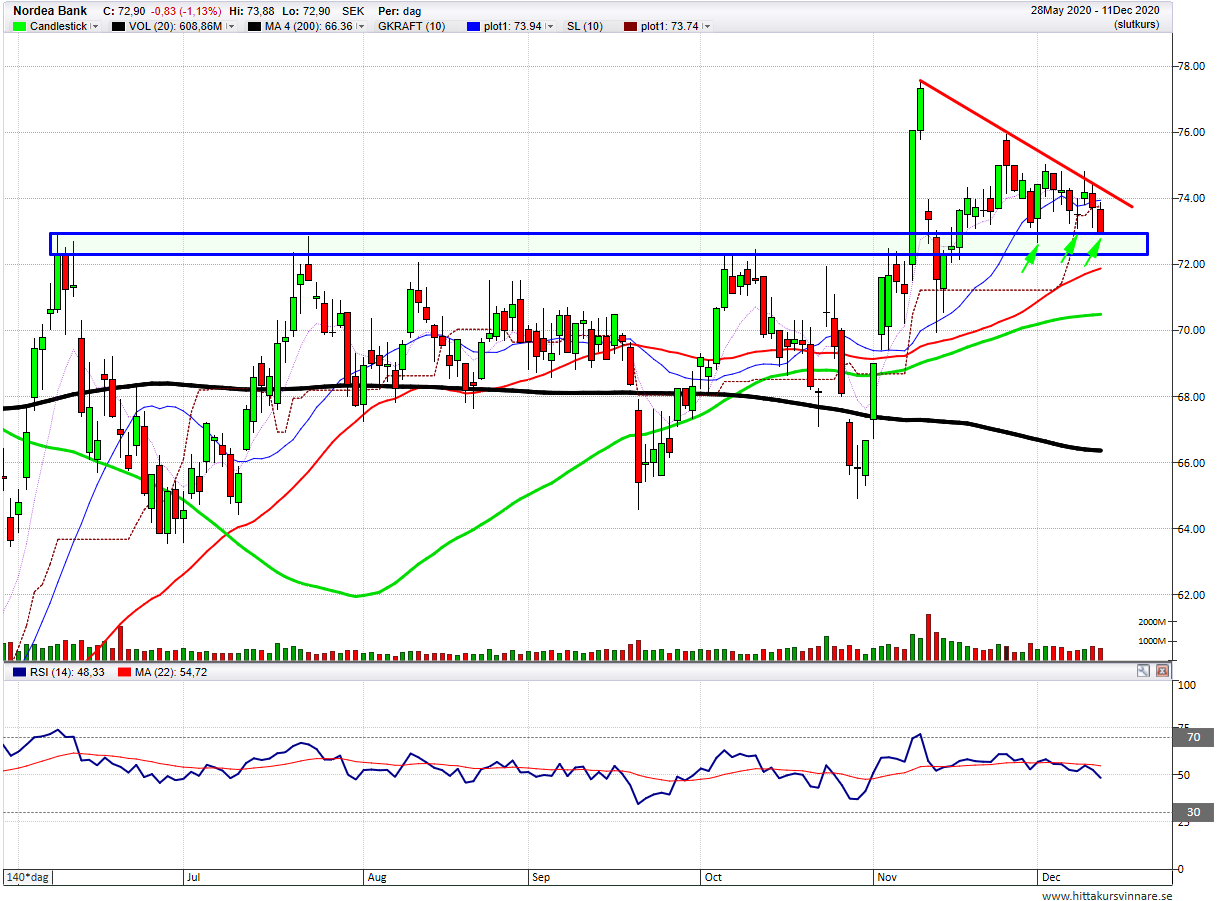Click the Nordea Bank title

click(50, 10)
